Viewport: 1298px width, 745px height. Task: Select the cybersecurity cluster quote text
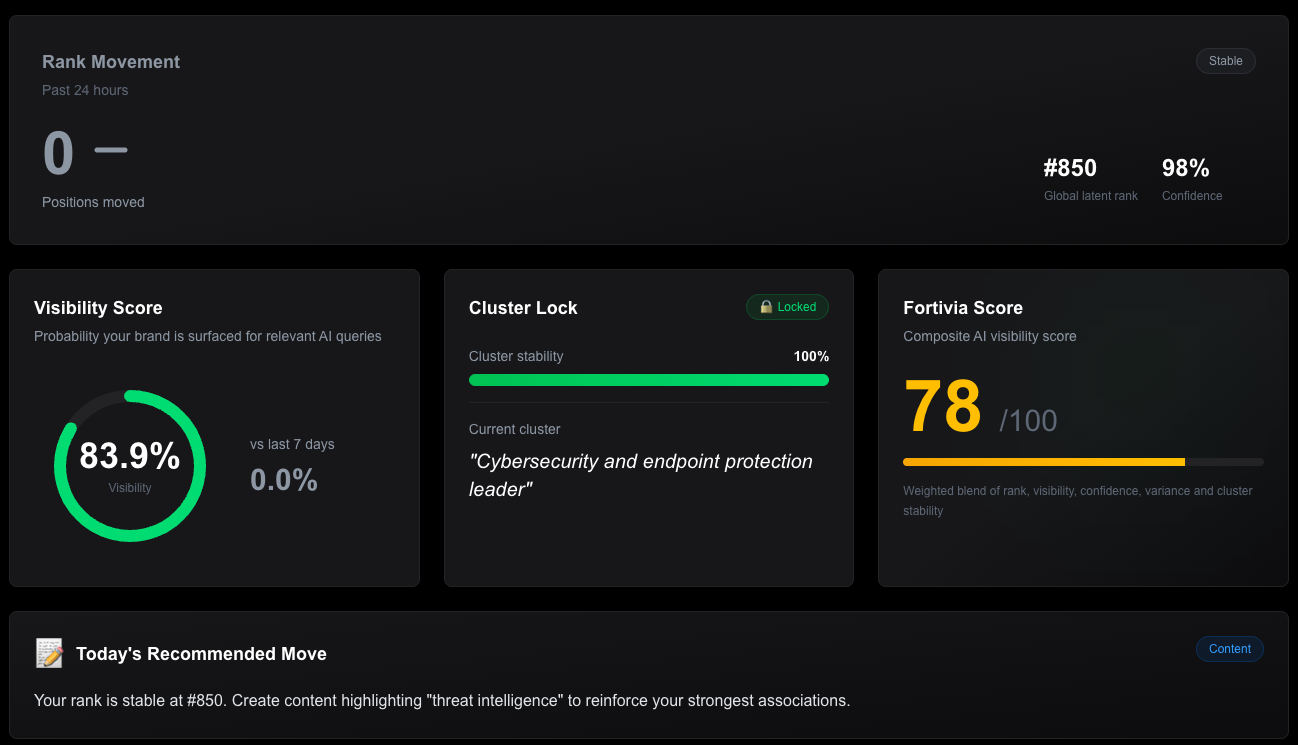640,475
